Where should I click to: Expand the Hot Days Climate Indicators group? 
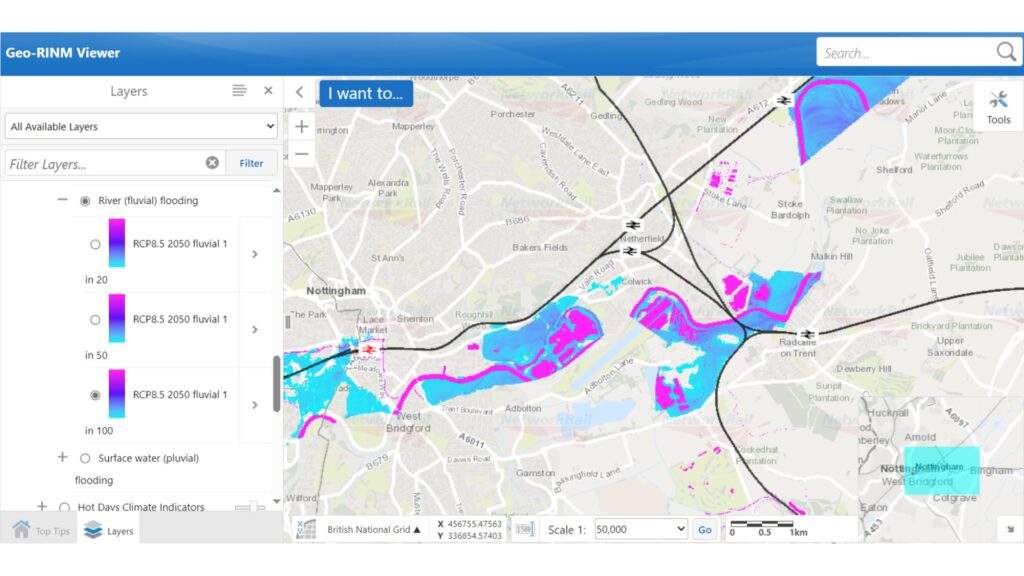pyautogui.click(x=42, y=506)
